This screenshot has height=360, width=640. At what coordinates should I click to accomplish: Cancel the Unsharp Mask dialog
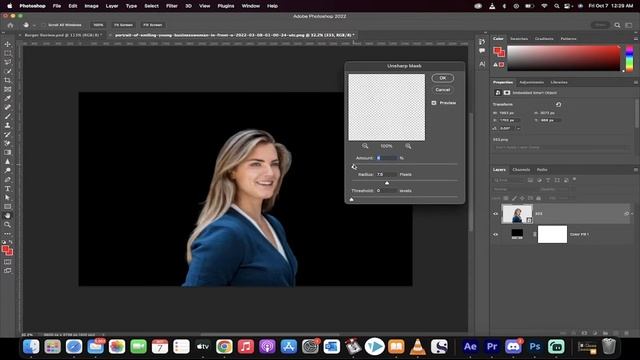[442, 90]
